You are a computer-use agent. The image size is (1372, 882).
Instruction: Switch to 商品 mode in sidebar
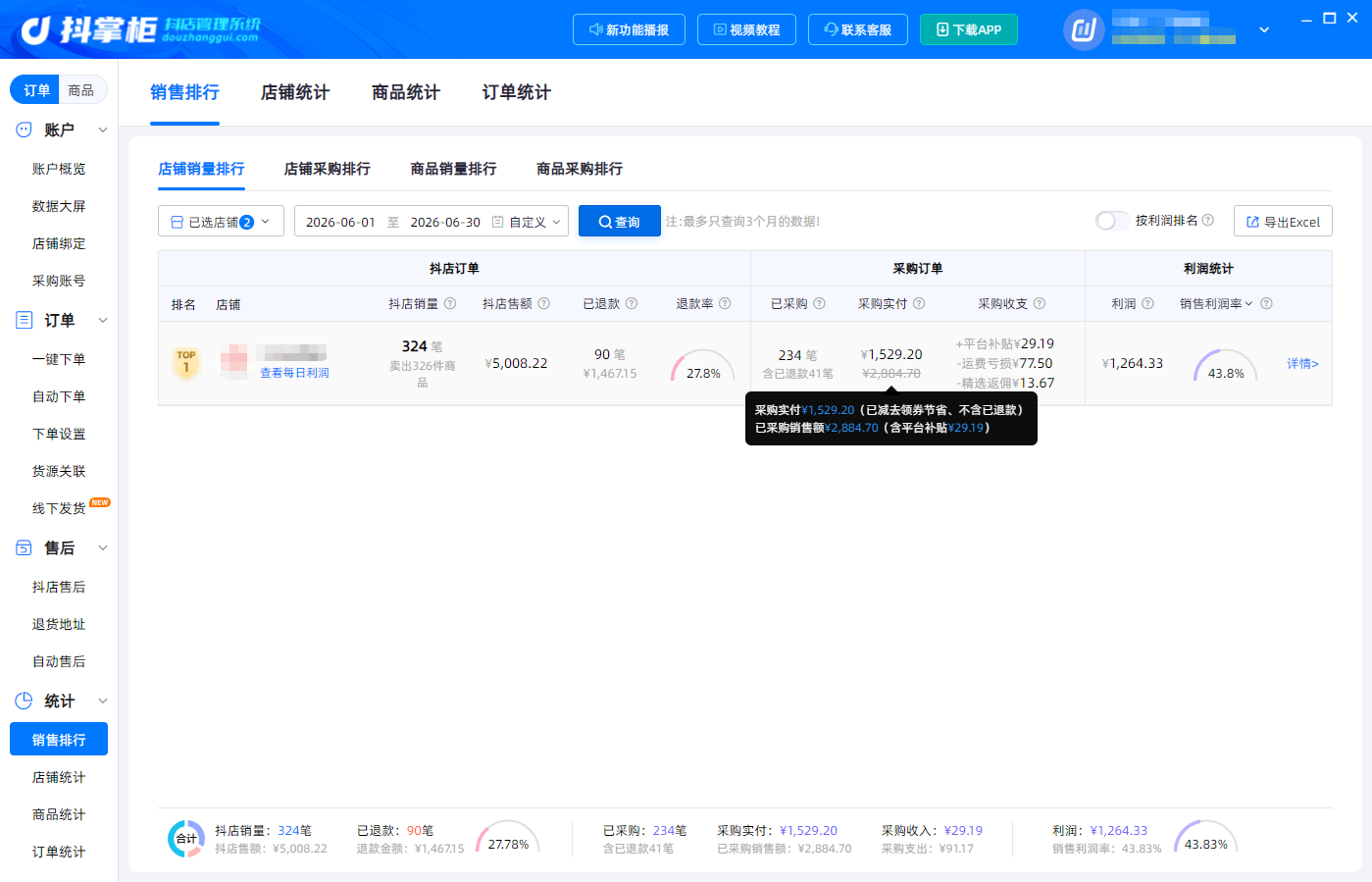coord(81,90)
